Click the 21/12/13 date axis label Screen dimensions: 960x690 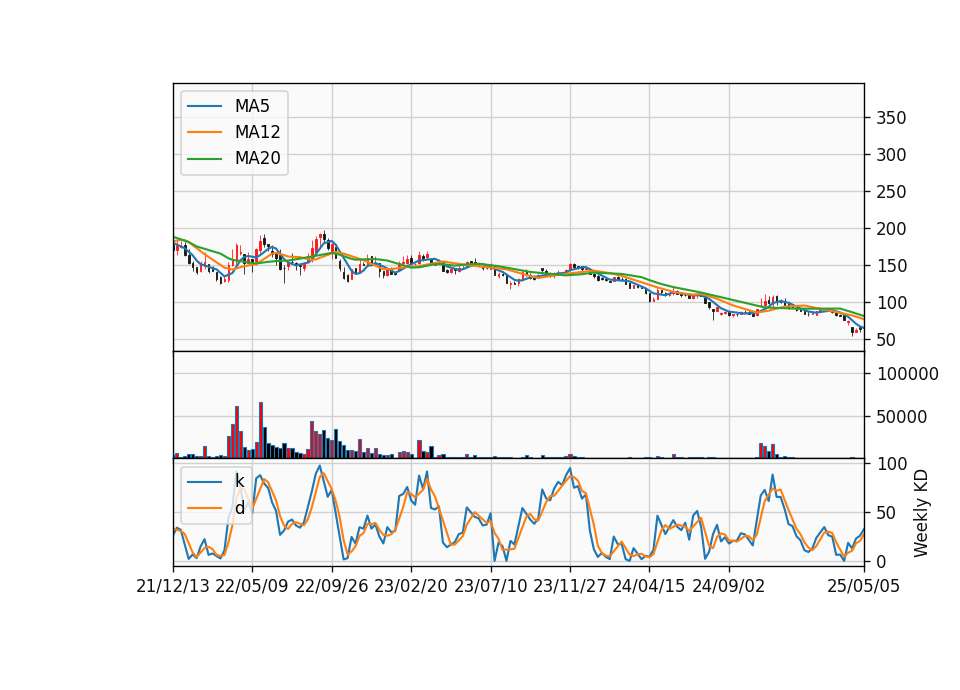pos(173,586)
